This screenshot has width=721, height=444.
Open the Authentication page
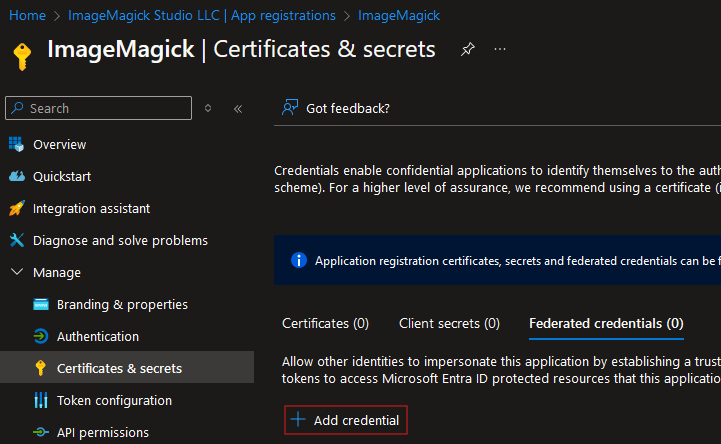98,336
